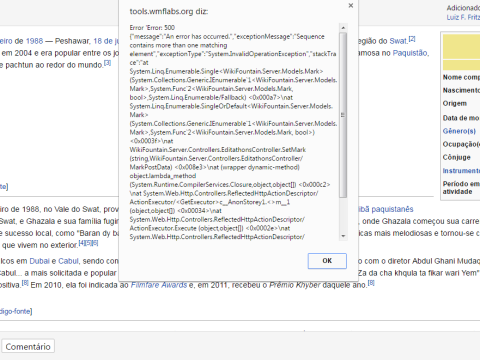Image resolution: width=480 pixels, height=360 pixels.
Task: Open the Instrumento infobox link
Action: click(461, 171)
